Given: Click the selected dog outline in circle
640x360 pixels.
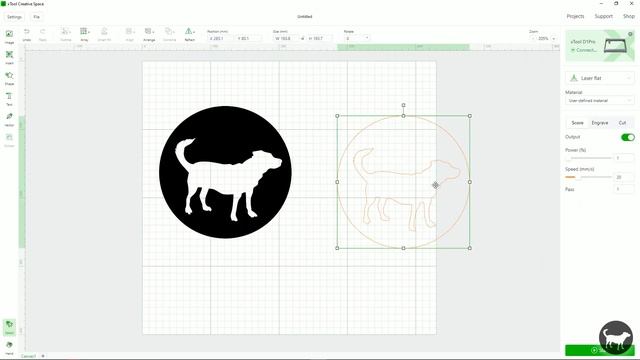Looking at the screenshot, I should (403, 182).
